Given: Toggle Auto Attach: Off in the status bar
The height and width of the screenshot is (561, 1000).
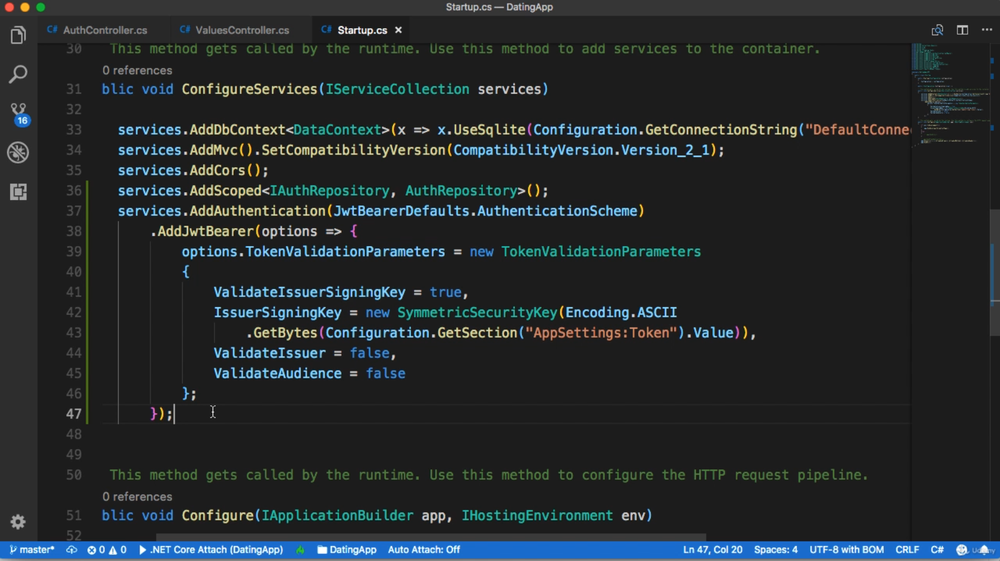Looking at the screenshot, I should coord(423,550).
